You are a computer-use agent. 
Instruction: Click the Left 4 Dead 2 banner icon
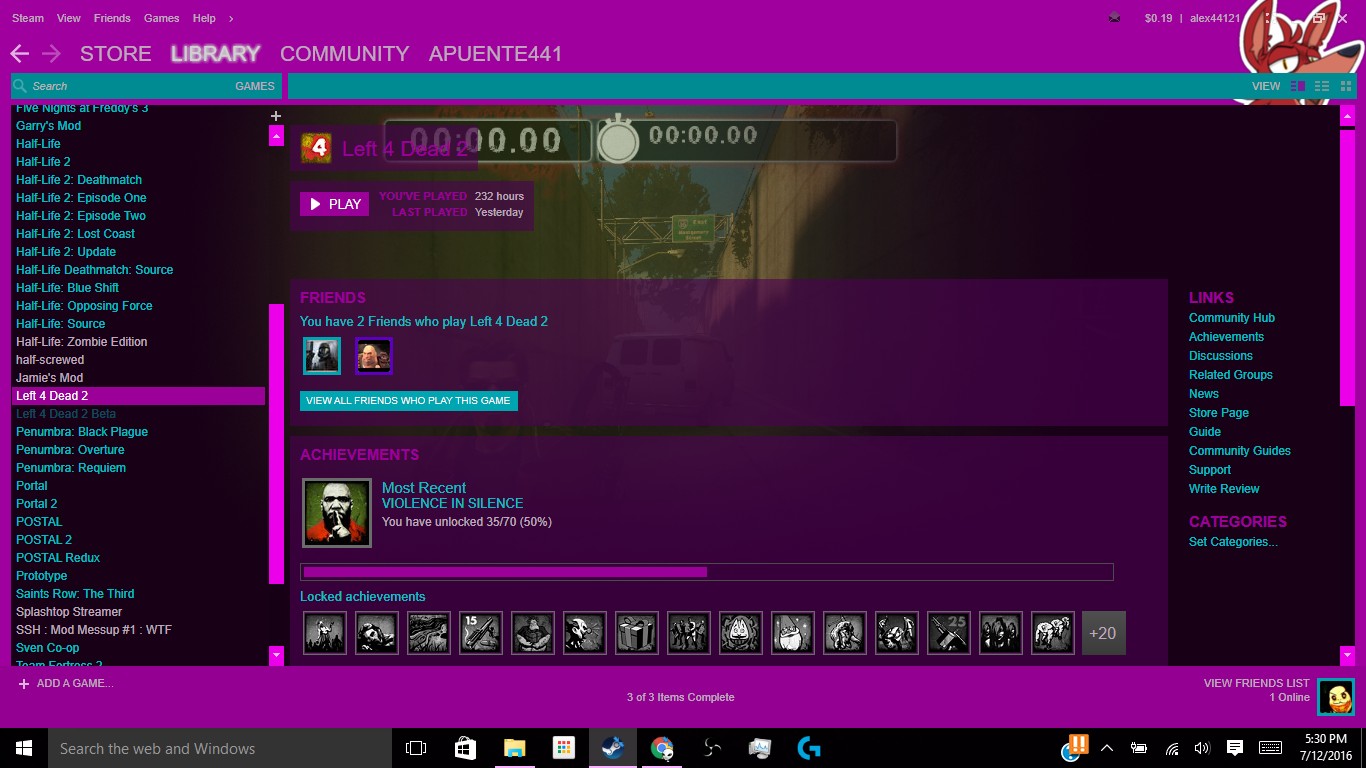tap(316, 144)
